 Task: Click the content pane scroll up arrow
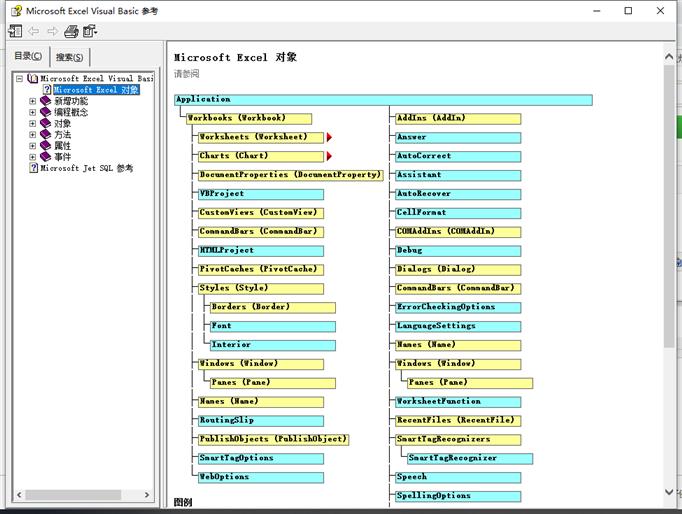click(x=669, y=57)
